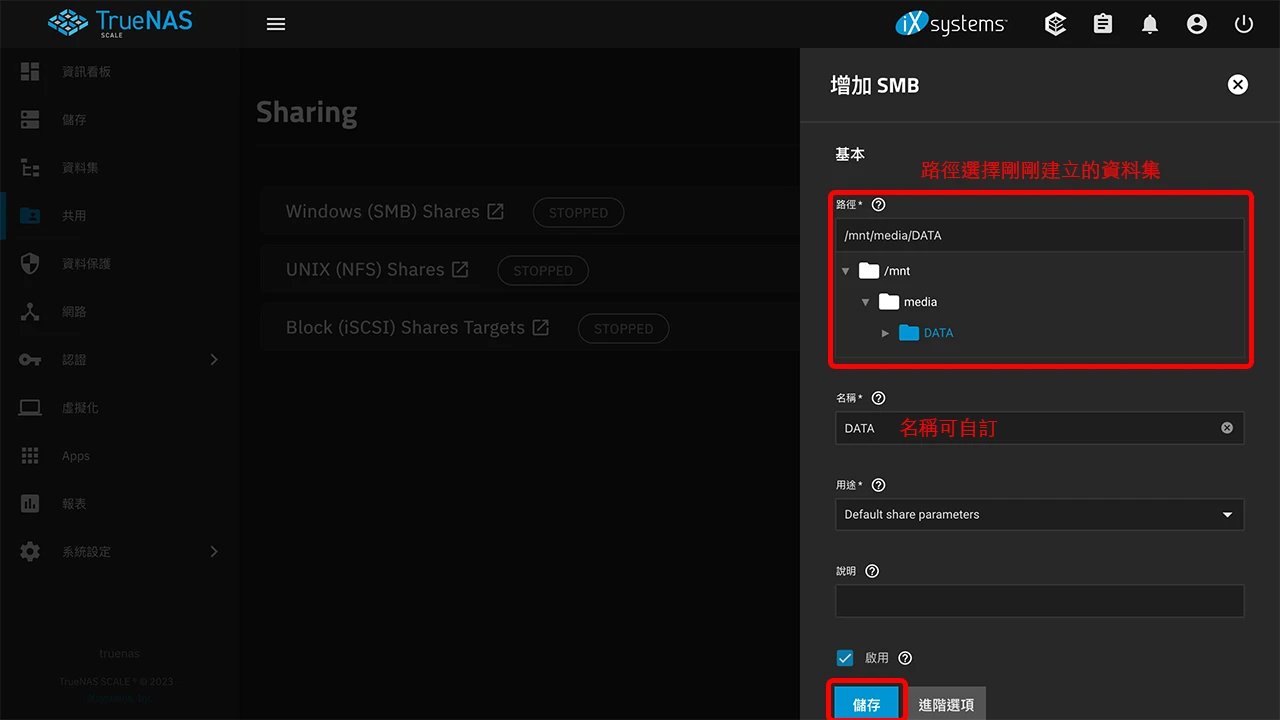The width and height of the screenshot is (1280, 720).
Task: Clear the 名稱 field with the X icon
Action: 1227,428
